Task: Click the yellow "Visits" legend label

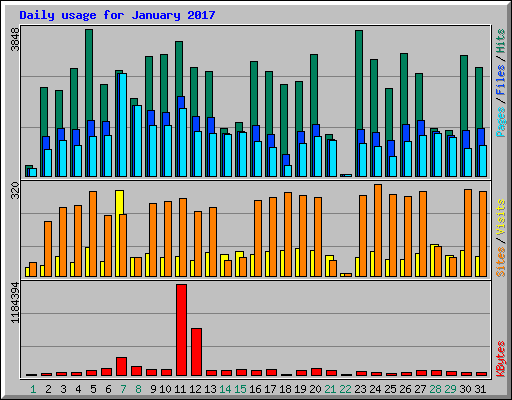Action: tap(501, 217)
